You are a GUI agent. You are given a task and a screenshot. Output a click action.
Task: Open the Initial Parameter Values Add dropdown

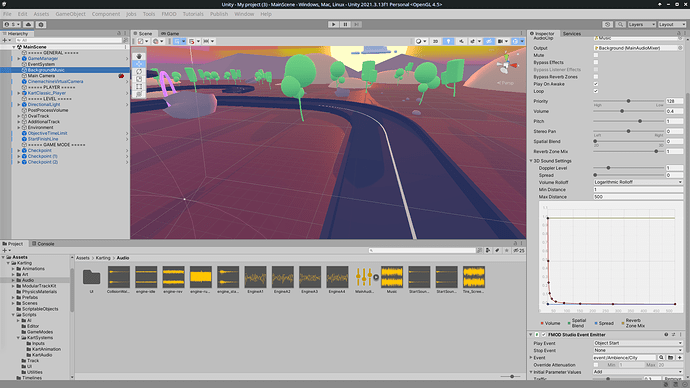pyautogui.click(x=638, y=372)
